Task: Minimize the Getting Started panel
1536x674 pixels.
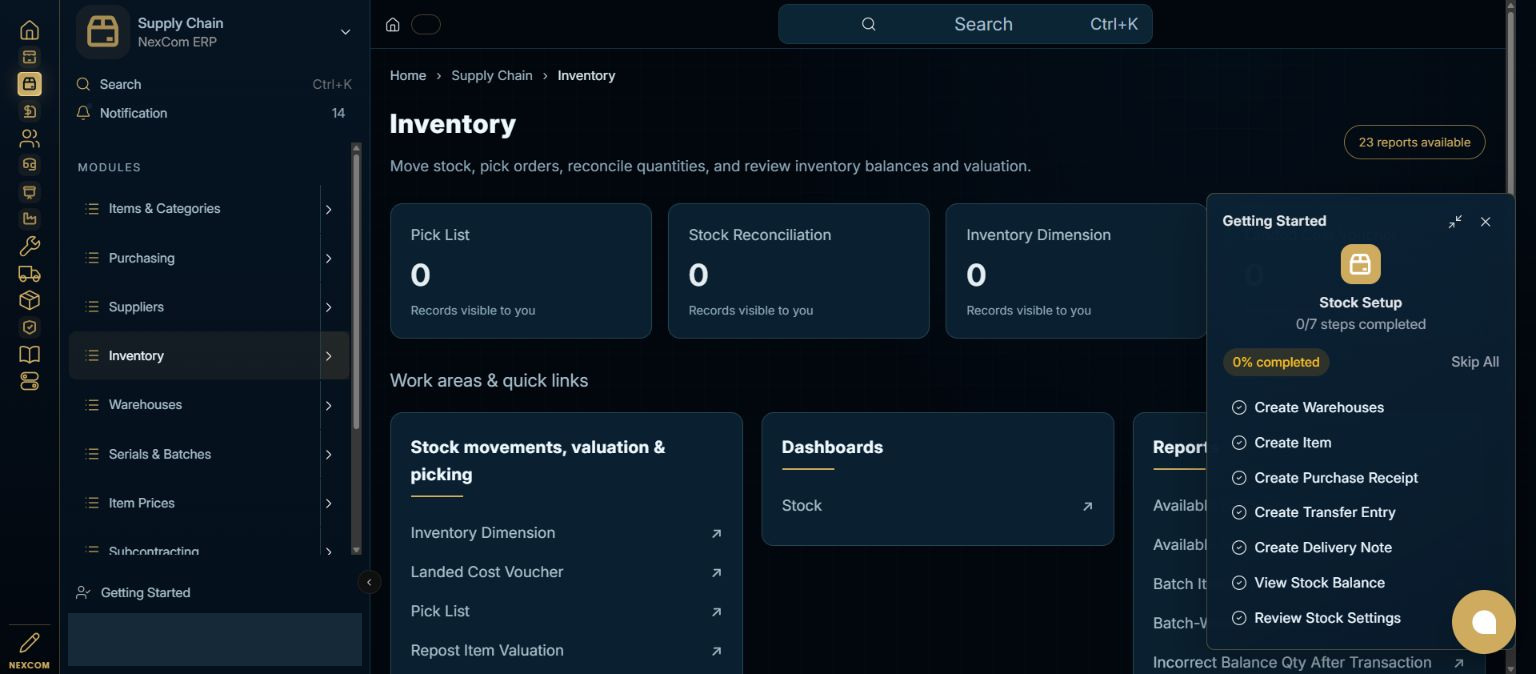Action: click(x=1455, y=221)
